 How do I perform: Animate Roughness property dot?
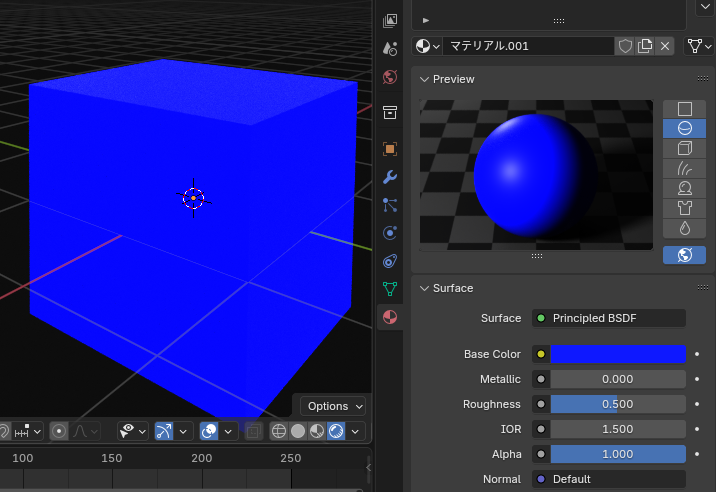[697, 404]
